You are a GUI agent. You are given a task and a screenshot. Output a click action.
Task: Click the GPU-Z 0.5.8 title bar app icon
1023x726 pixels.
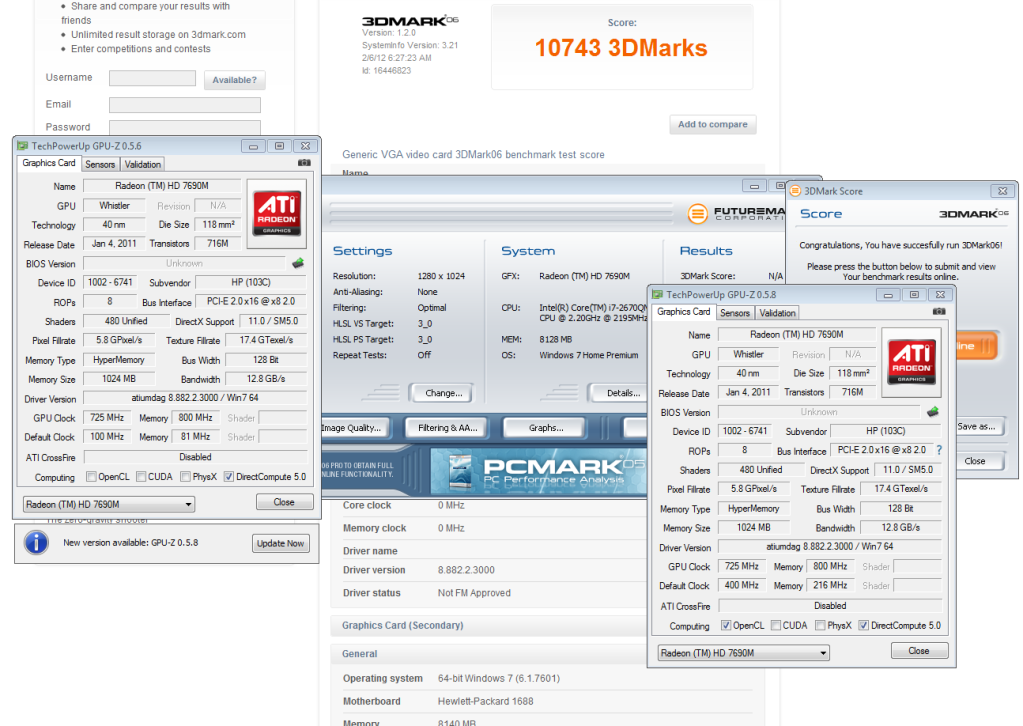coord(658,295)
